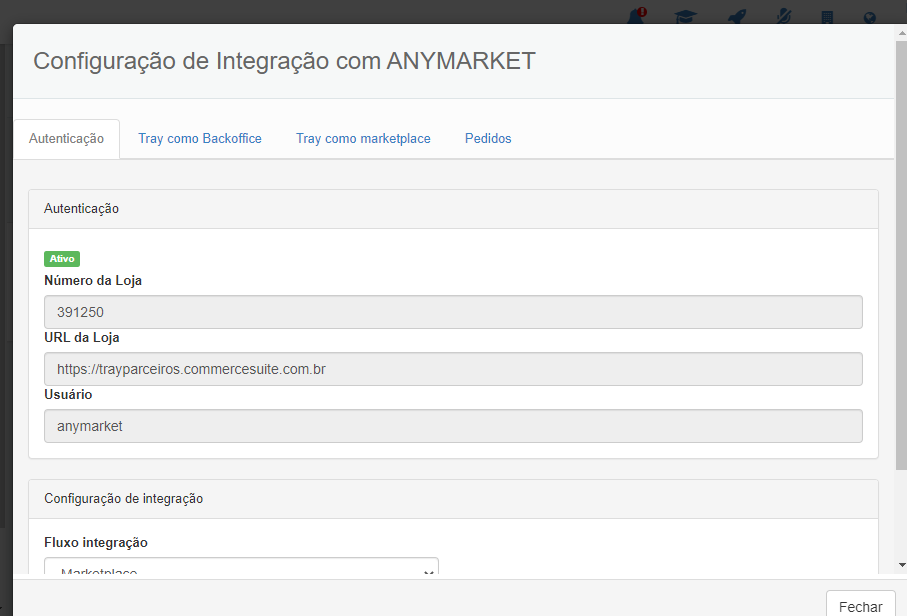Click the graduation cap icon in top bar
The height and width of the screenshot is (616, 907).
[x=685, y=17]
